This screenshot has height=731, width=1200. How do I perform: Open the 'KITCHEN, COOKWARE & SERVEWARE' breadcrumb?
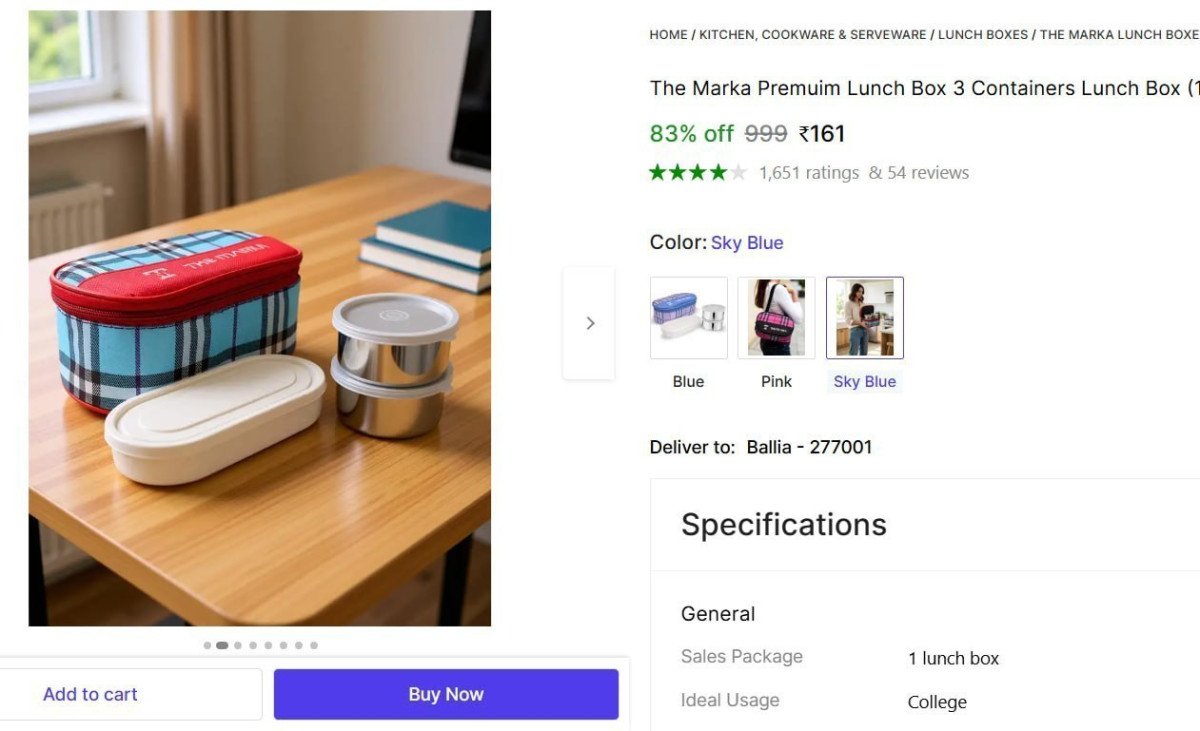coord(810,34)
